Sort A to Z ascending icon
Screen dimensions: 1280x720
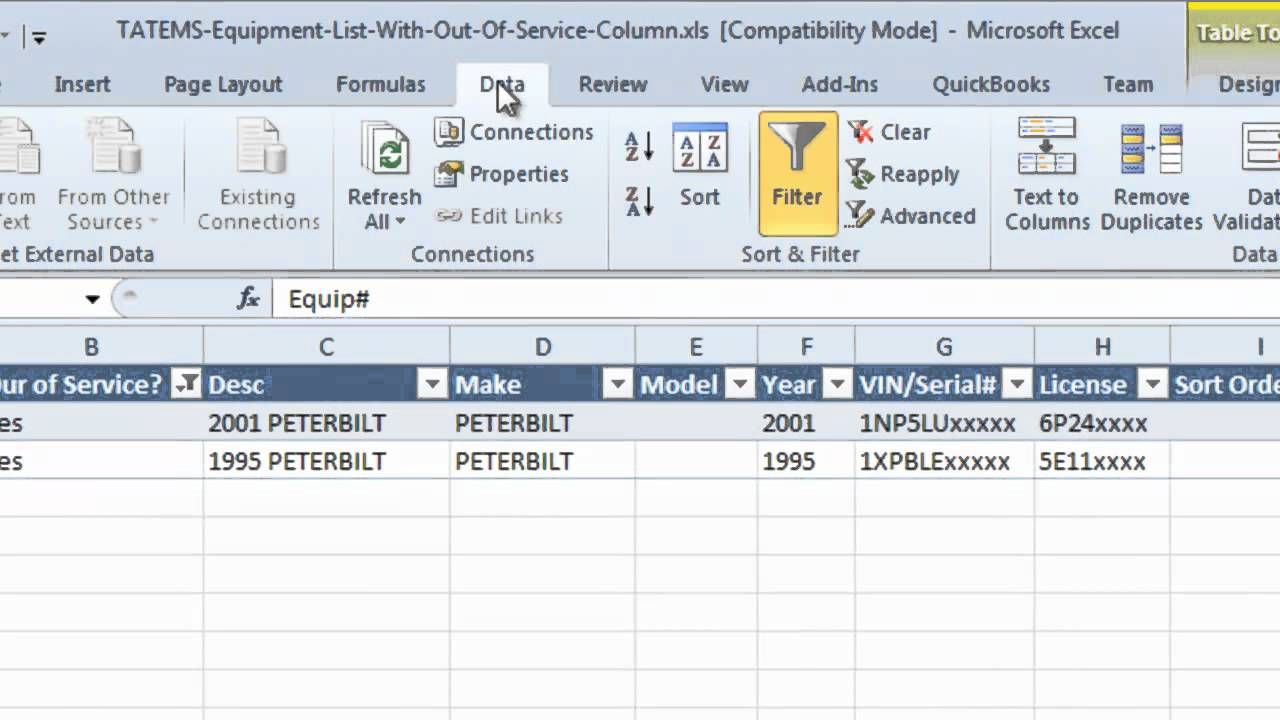tap(639, 147)
